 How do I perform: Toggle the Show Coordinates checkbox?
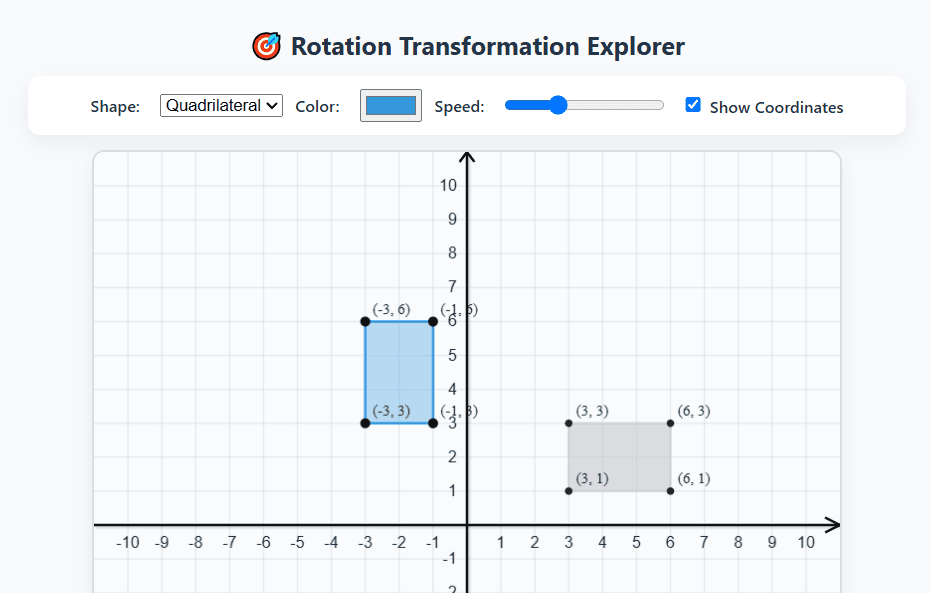pyautogui.click(x=693, y=104)
